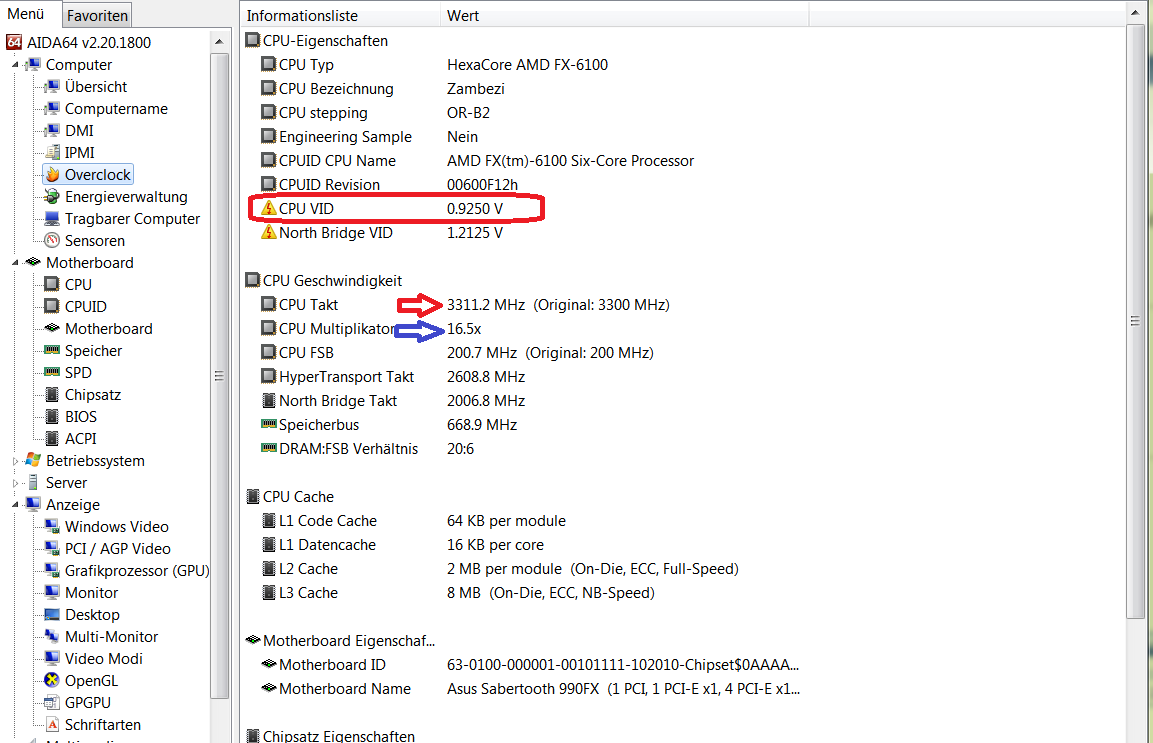
Task: Open the GPGPU page
Action: [x=88, y=703]
